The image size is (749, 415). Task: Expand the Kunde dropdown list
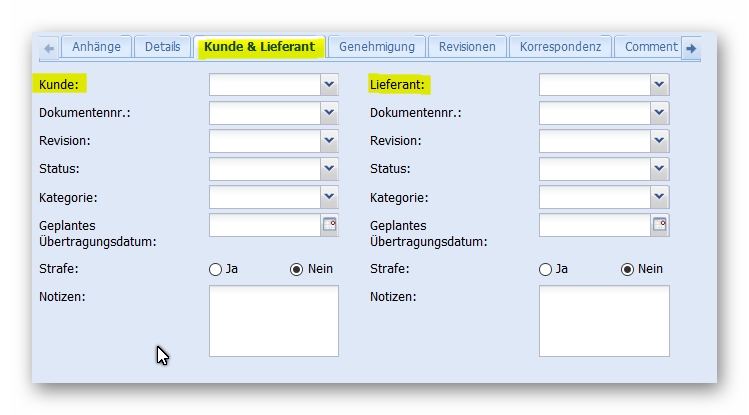(329, 85)
